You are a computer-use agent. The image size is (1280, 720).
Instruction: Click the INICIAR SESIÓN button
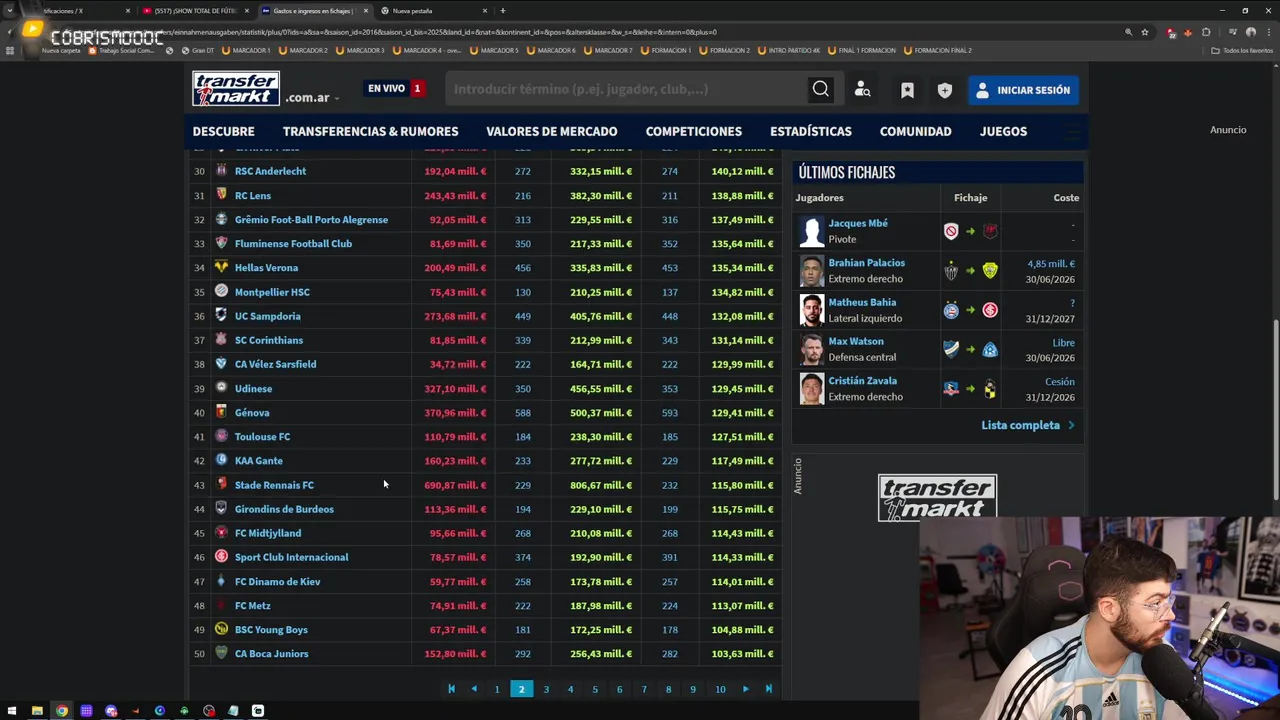[1023, 90]
